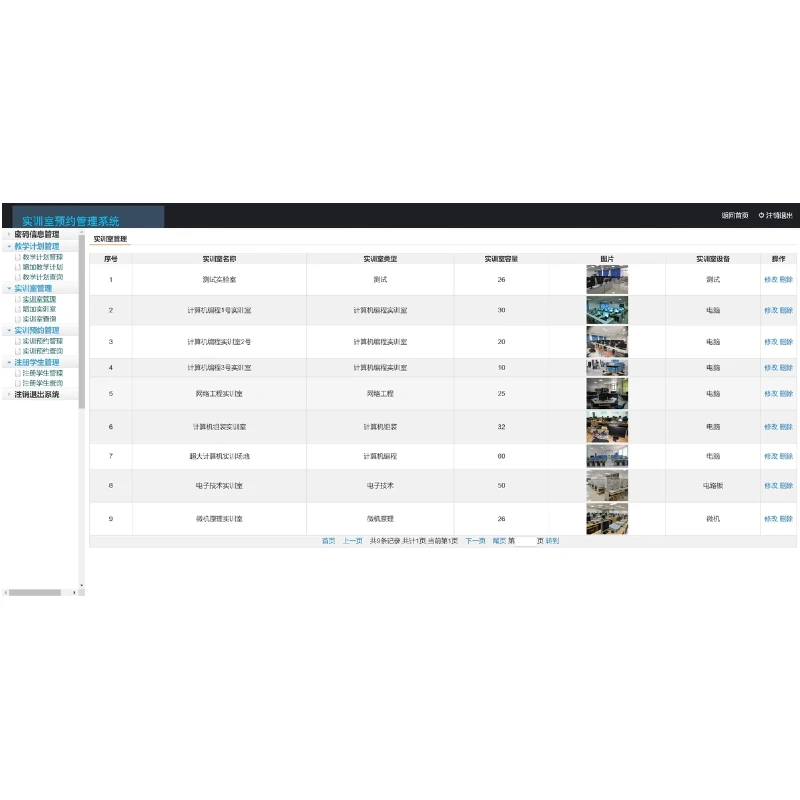Screen dimensions: 800x800
Task: Open the thumbnail image for row 1
Action: 607,280
